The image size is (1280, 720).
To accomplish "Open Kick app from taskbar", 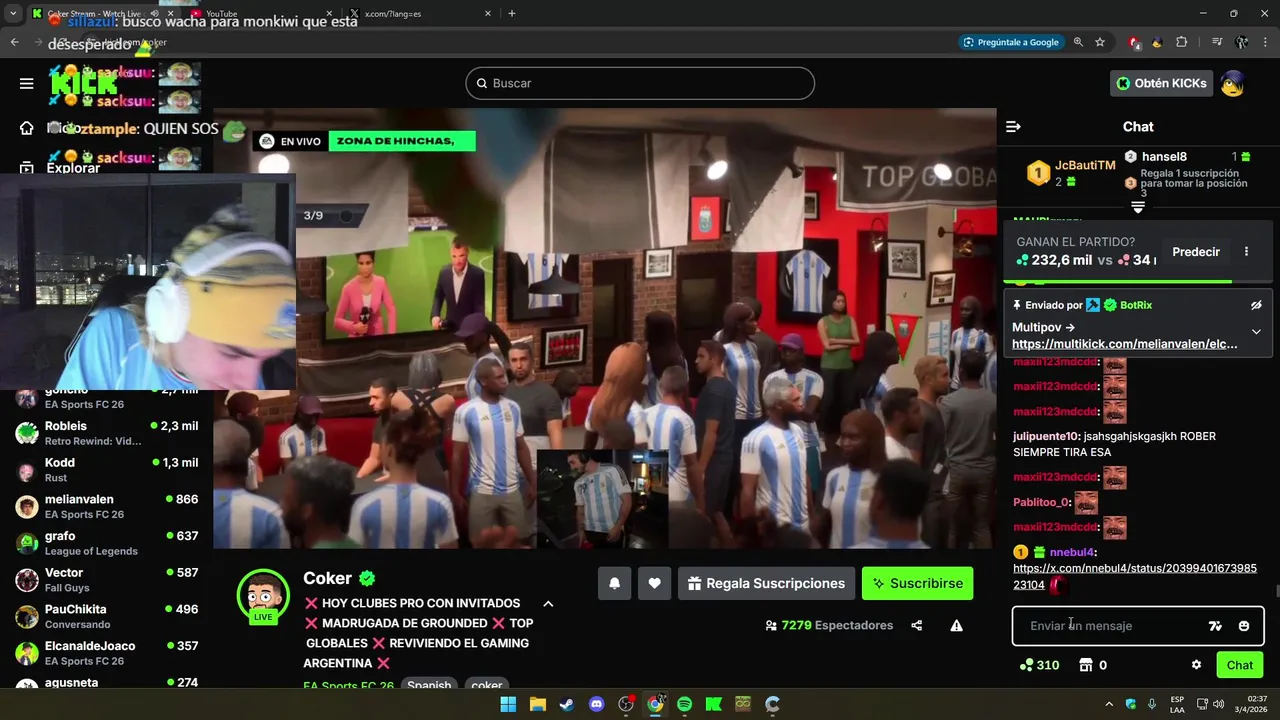I will coord(713,704).
